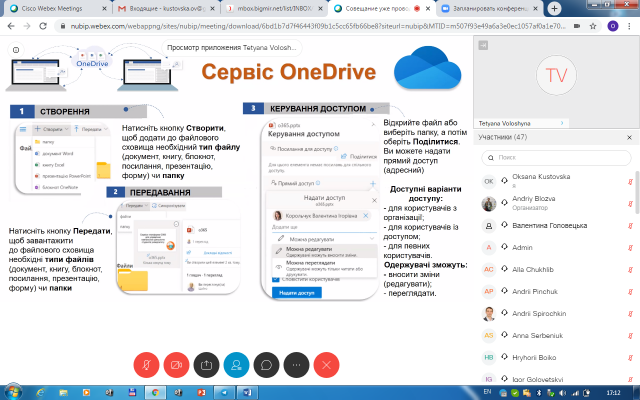Click Oksana Kustovska muted mic icon
The height and width of the screenshot is (400, 640).
pyautogui.click(x=630, y=182)
